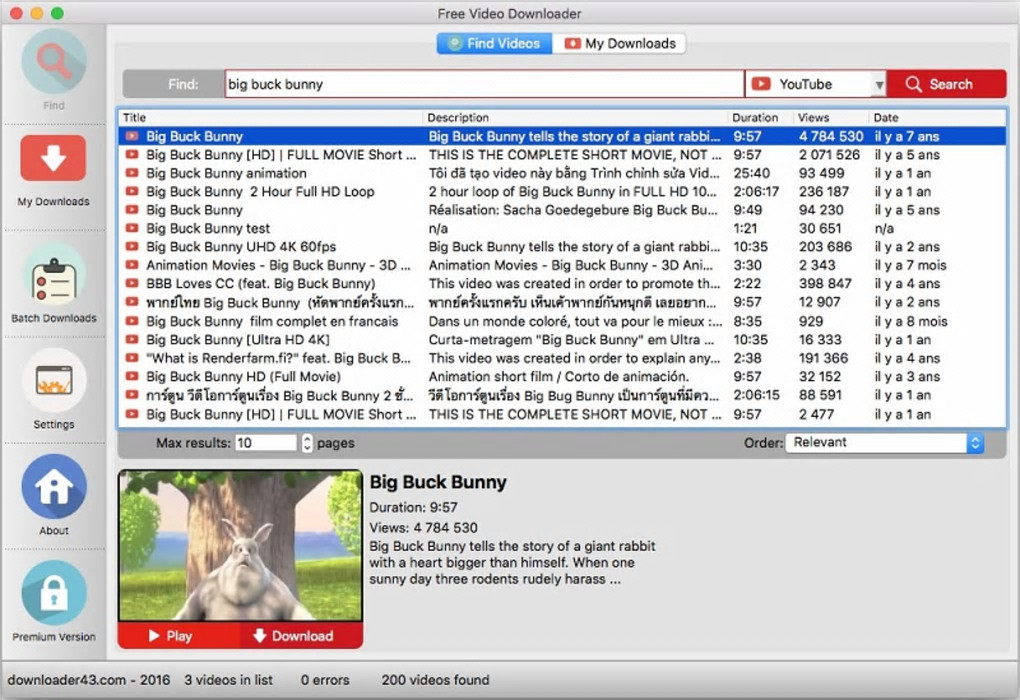Select 'BBB Loves CC (feat. Big Buck Bunny)' title

tap(260, 284)
